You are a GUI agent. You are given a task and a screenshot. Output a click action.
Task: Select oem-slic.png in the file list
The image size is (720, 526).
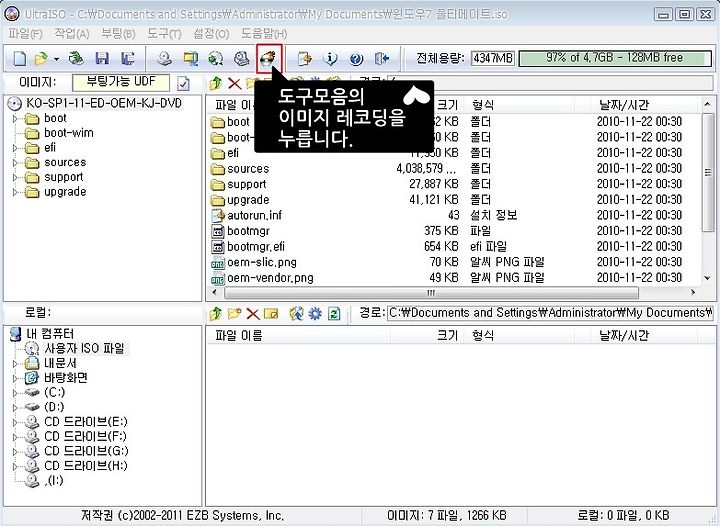tap(262, 263)
